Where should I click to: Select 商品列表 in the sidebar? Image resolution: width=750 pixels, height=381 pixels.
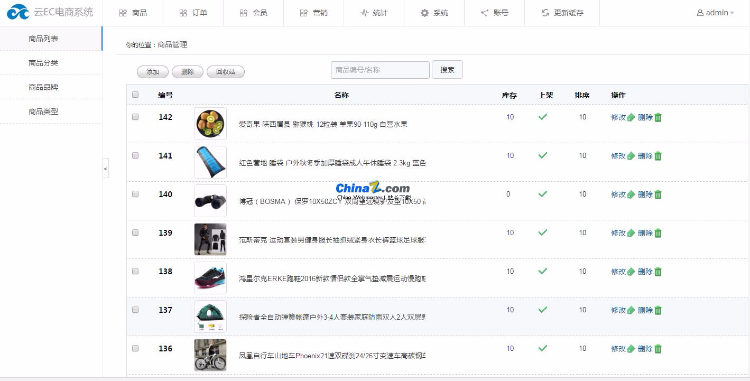click(51, 39)
